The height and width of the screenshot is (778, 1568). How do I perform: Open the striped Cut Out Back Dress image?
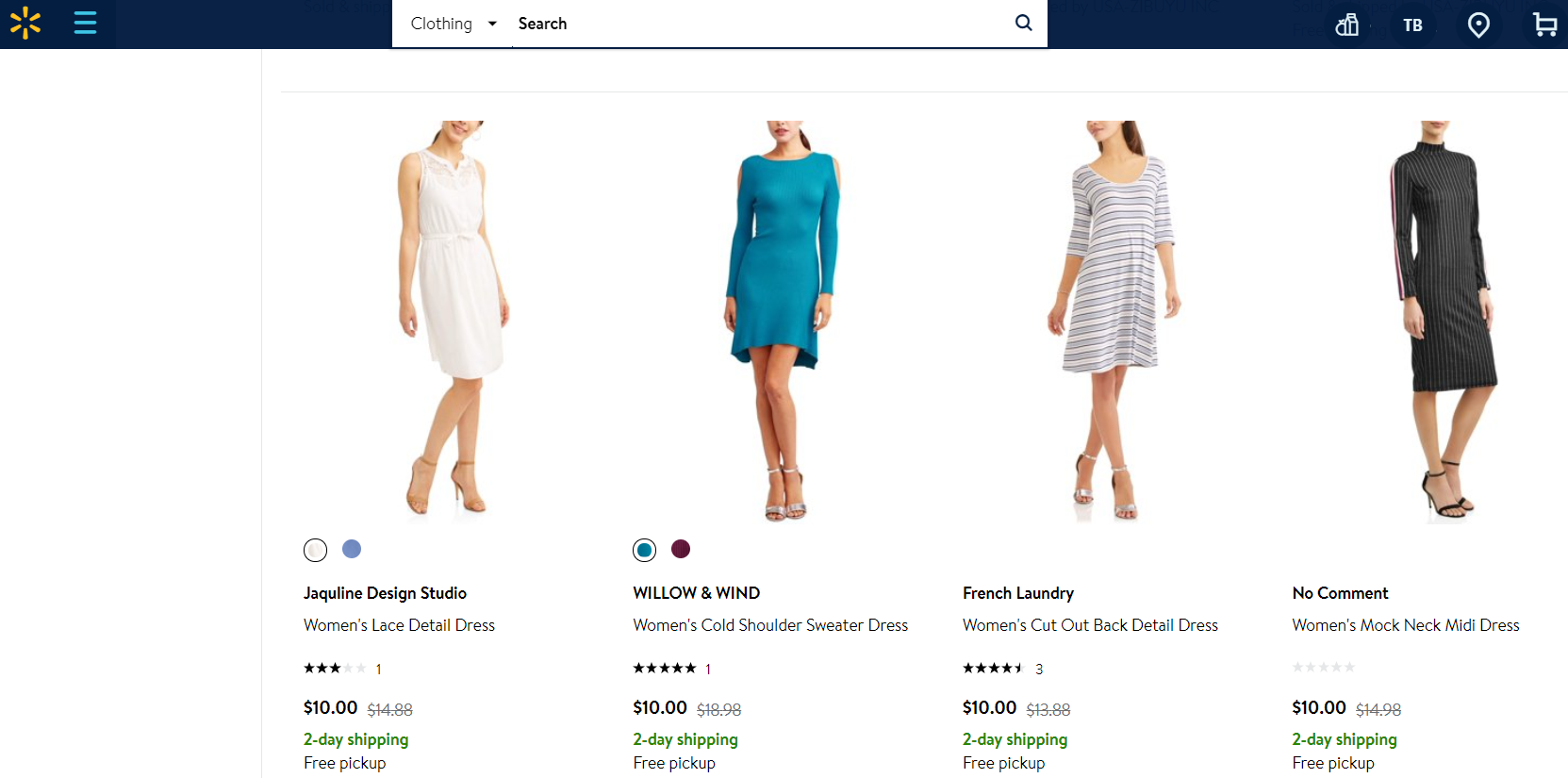tap(1114, 321)
